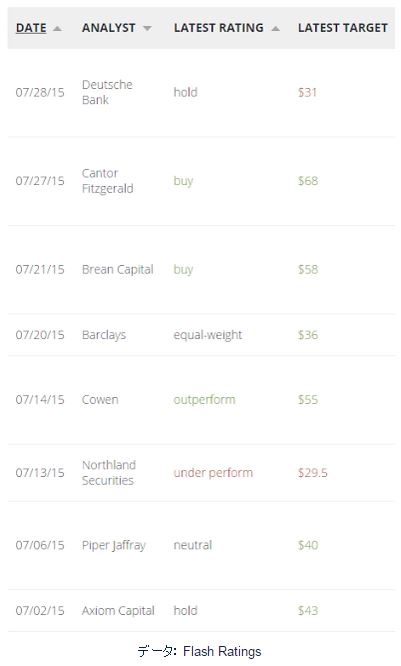Click the ANALYST column sort arrow
Viewport: 401px width, 666px height.
tap(147, 28)
